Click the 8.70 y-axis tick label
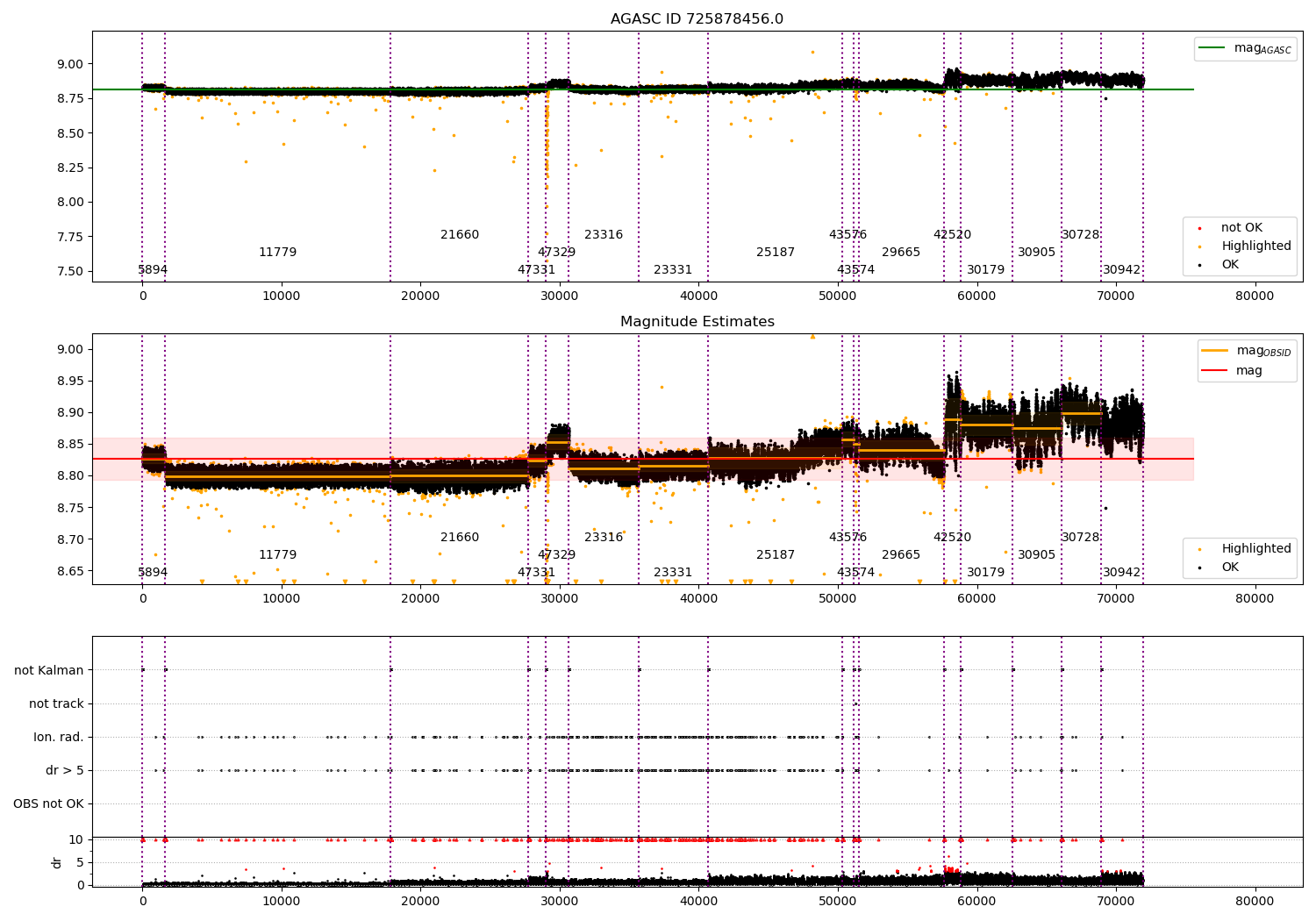The height and width of the screenshot is (921, 1316). [70, 539]
